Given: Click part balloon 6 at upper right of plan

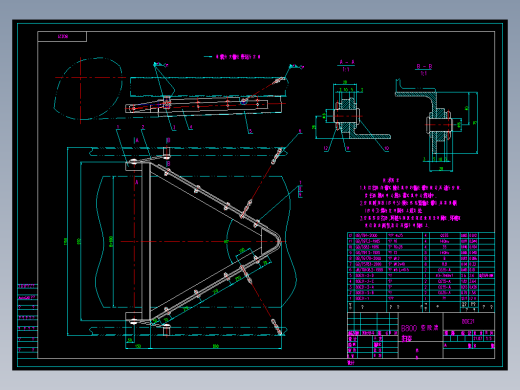Looking at the screenshot, I should coord(300,131).
